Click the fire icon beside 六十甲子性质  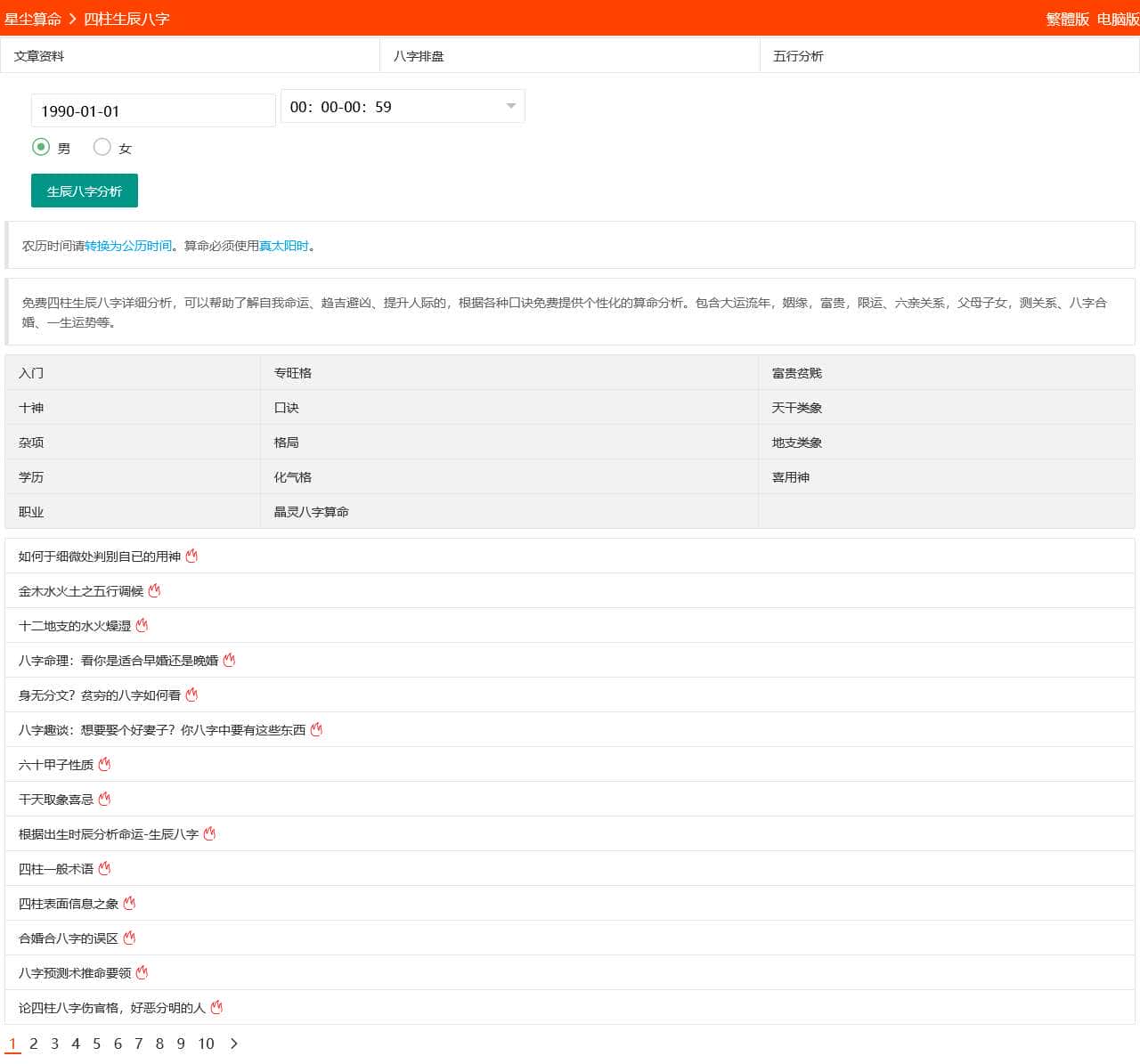pyautogui.click(x=104, y=765)
